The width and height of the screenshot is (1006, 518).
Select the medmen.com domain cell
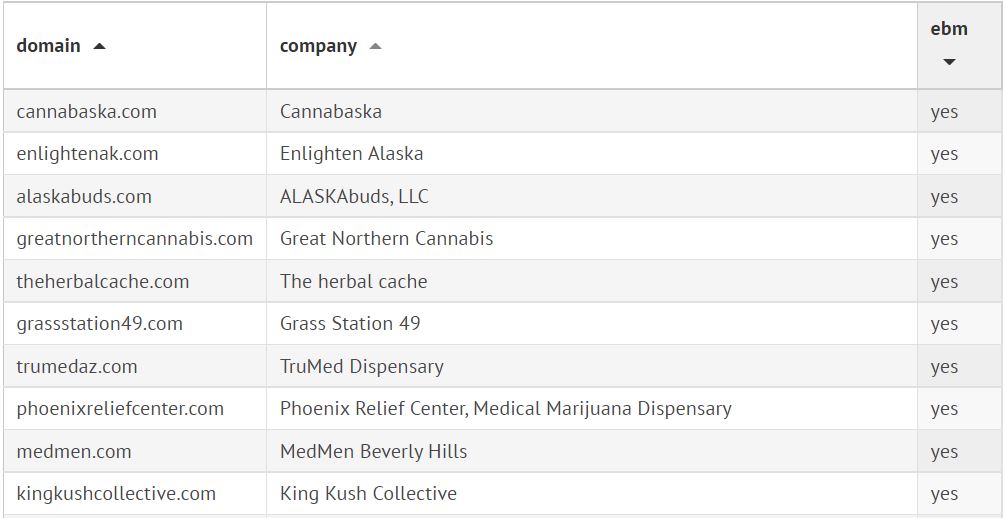[74, 451]
